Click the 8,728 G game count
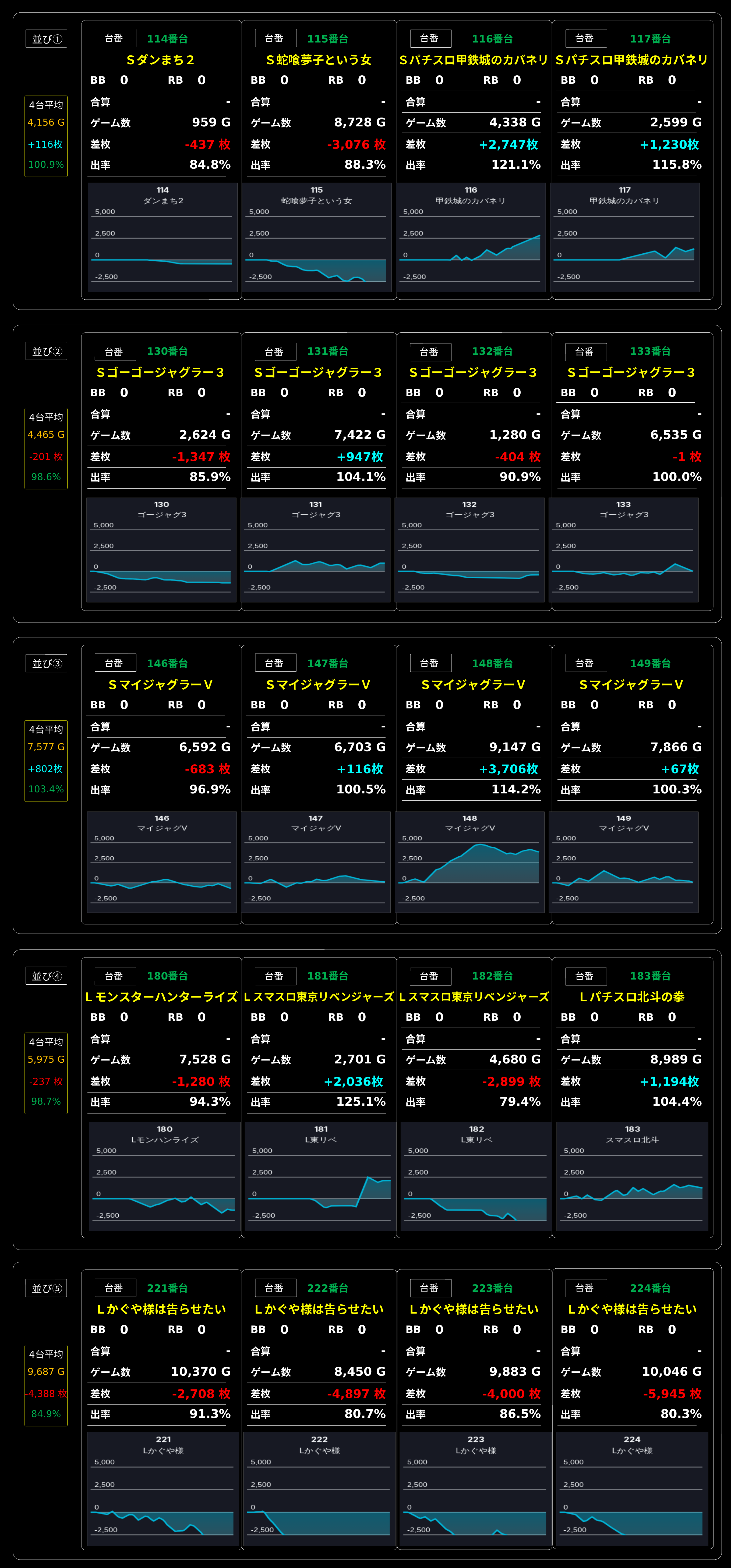 [360, 122]
